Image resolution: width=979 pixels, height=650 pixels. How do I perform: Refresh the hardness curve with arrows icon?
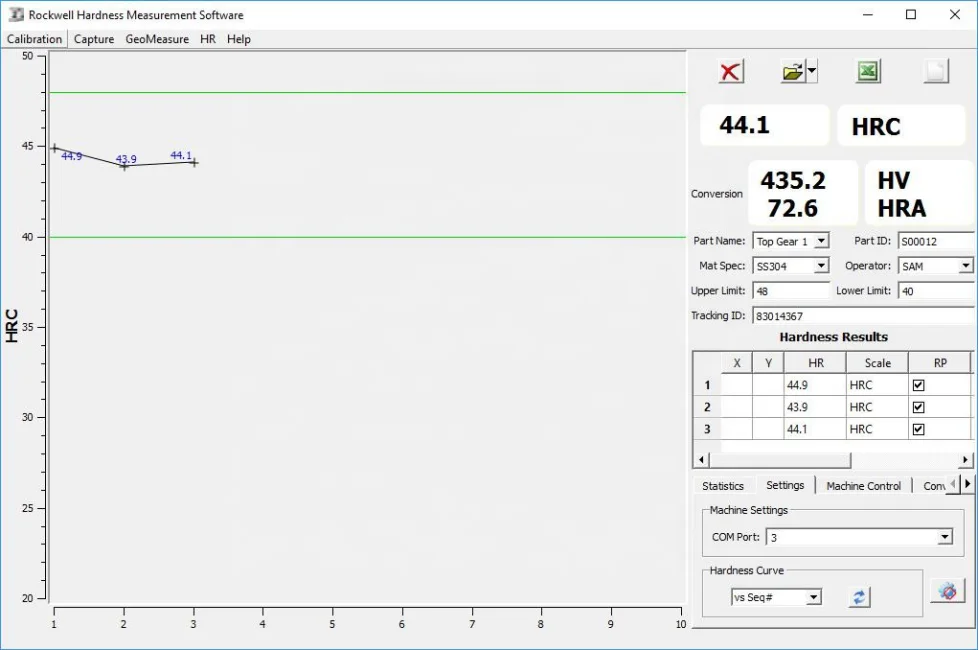(x=859, y=597)
